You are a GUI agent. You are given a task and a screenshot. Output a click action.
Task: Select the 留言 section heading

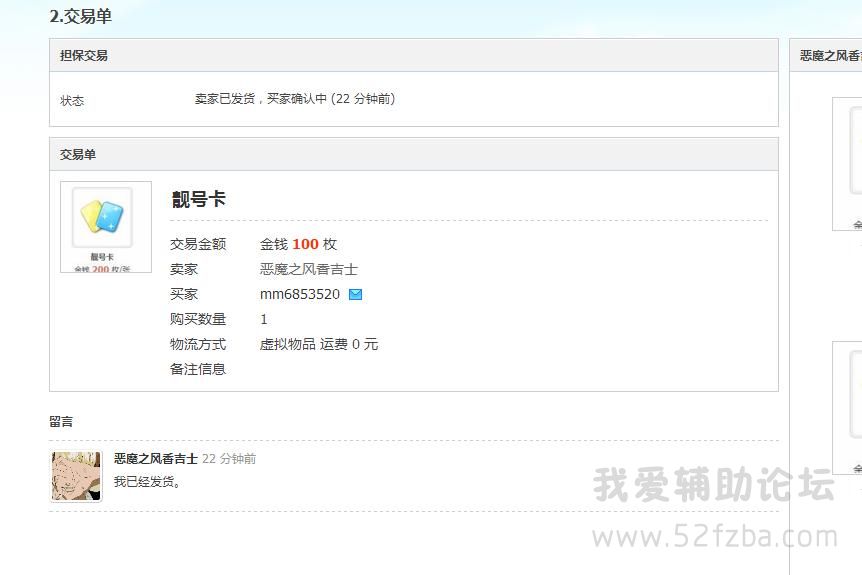pos(61,422)
